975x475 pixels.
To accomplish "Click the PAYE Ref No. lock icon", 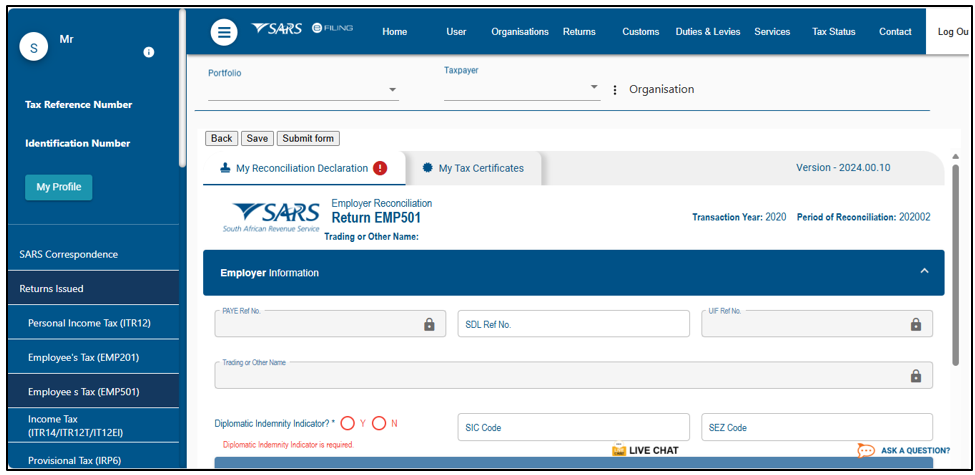I will [429, 325].
